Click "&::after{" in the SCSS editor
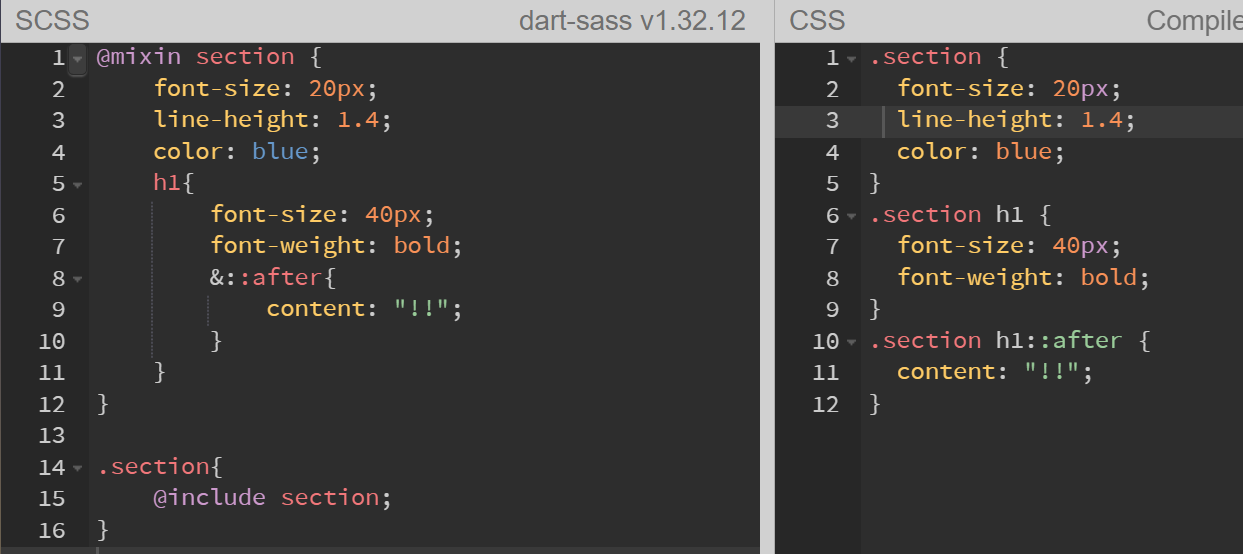This screenshot has height=554, width=1243. click(272, 278)
